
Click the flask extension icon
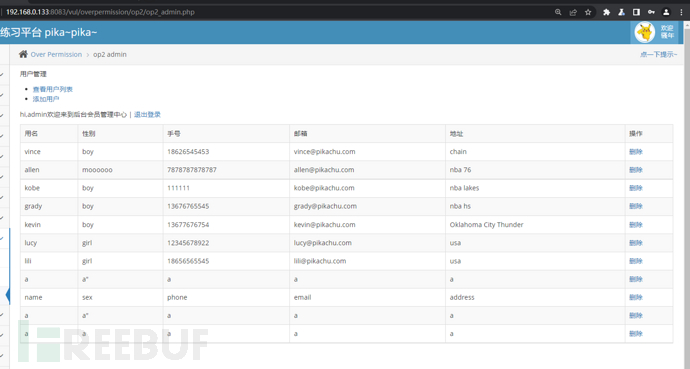(621, 12)
